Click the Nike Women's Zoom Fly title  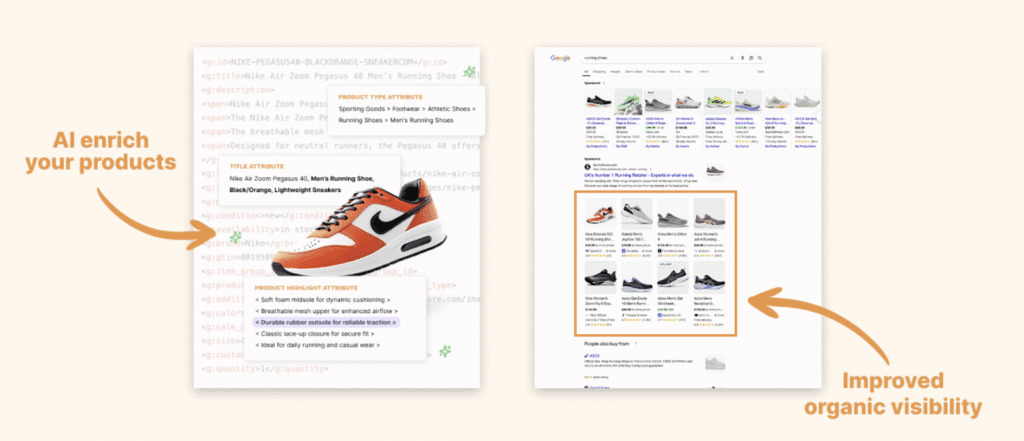(600, 300)
